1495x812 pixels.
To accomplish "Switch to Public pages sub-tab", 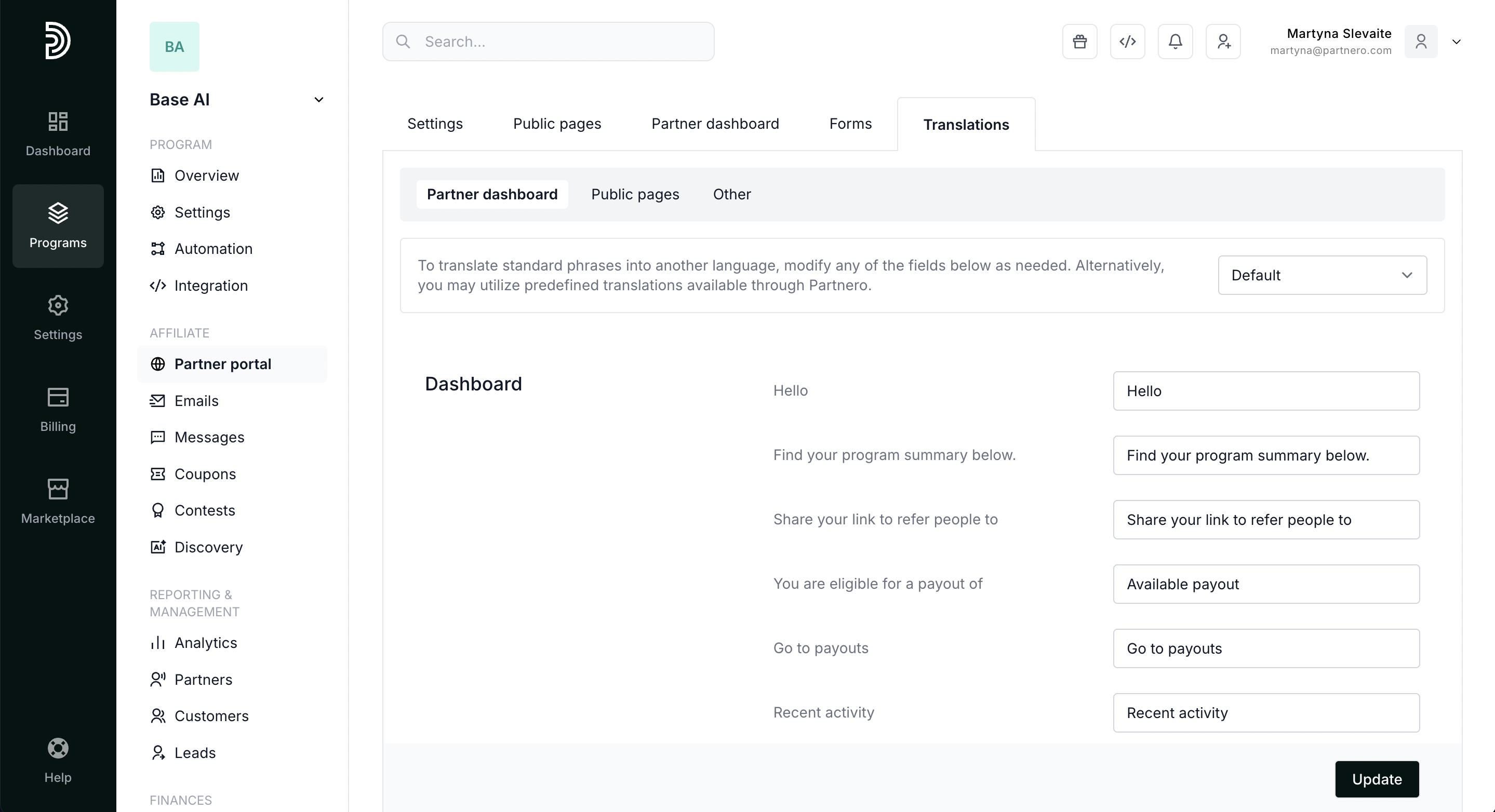I will (635, 194).
